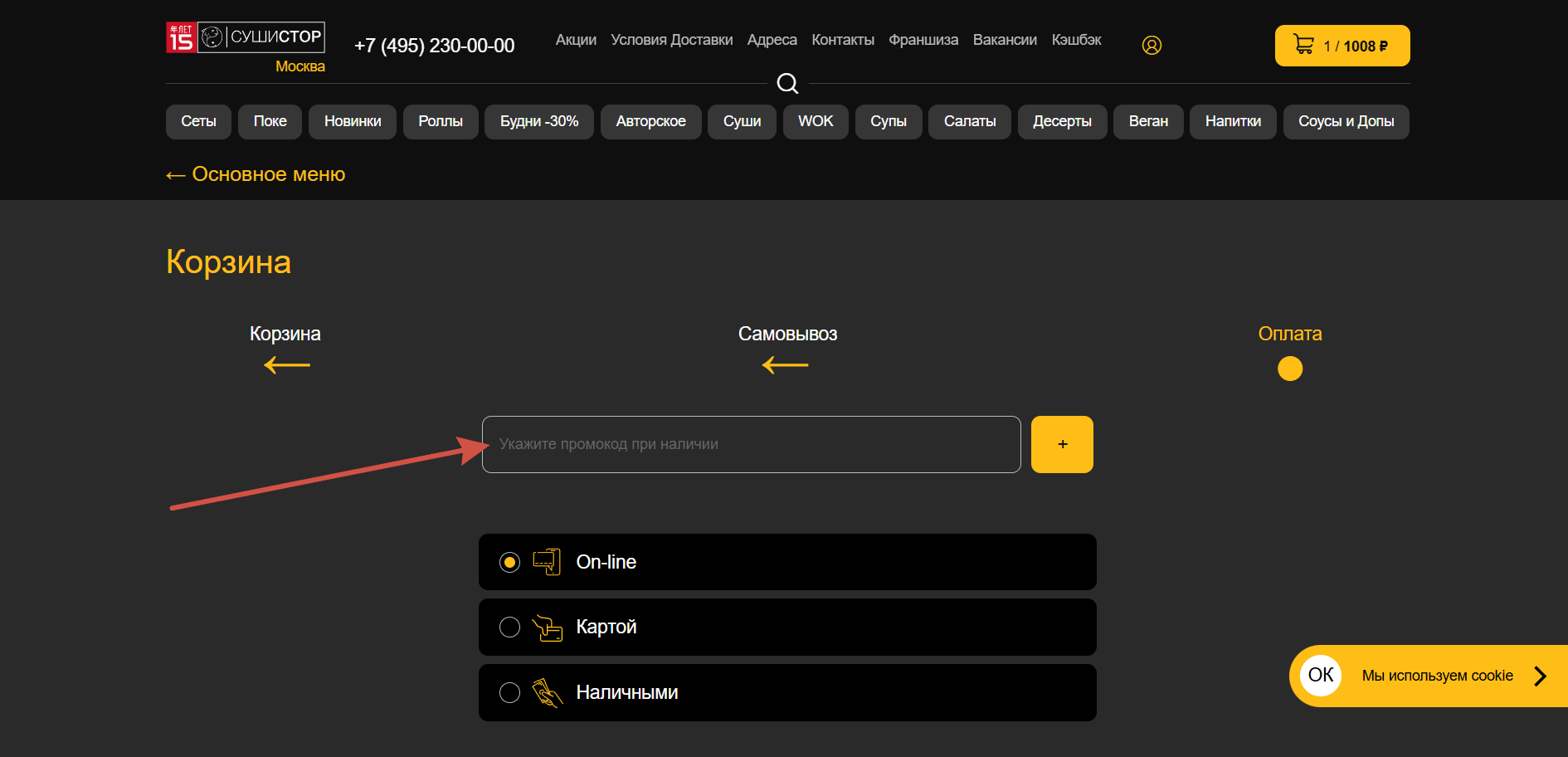1568x757 pixels.
Task: Call phone number +7 (495) 230-00-00
Action: point(435,46)
